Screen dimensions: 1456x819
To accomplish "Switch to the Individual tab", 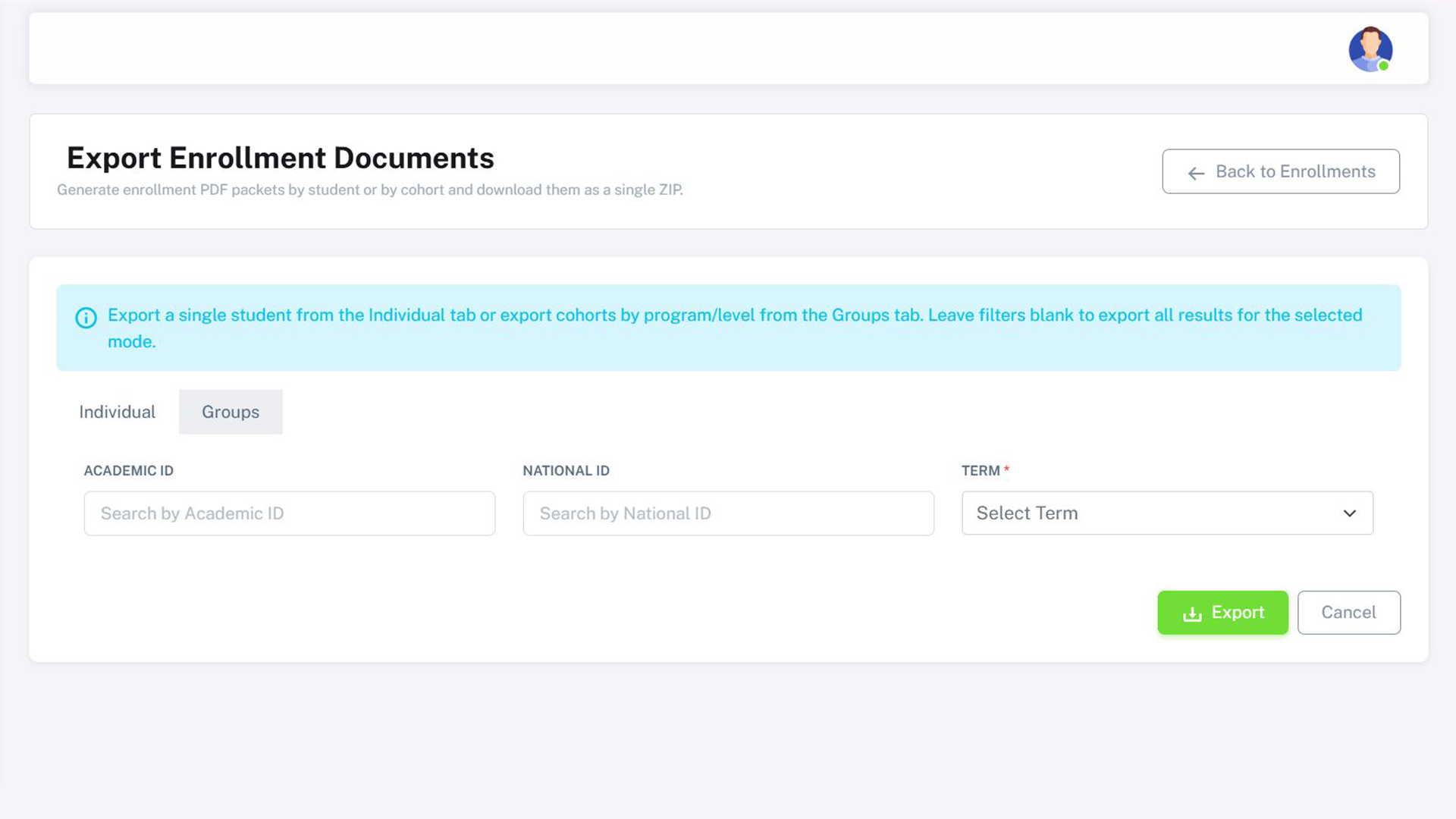I will pos(117,412).
